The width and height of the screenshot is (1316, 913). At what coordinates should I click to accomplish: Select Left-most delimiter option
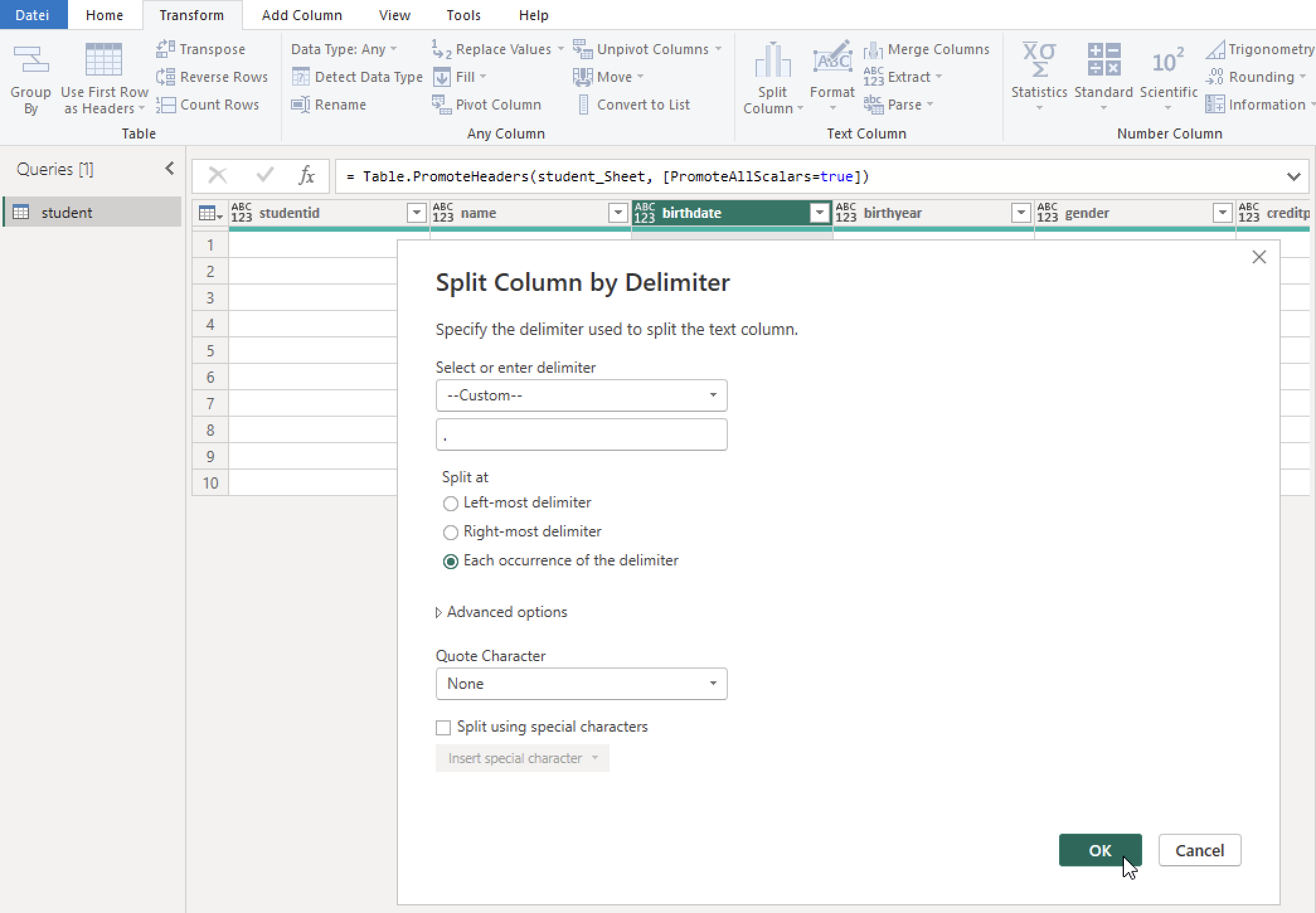450,503
